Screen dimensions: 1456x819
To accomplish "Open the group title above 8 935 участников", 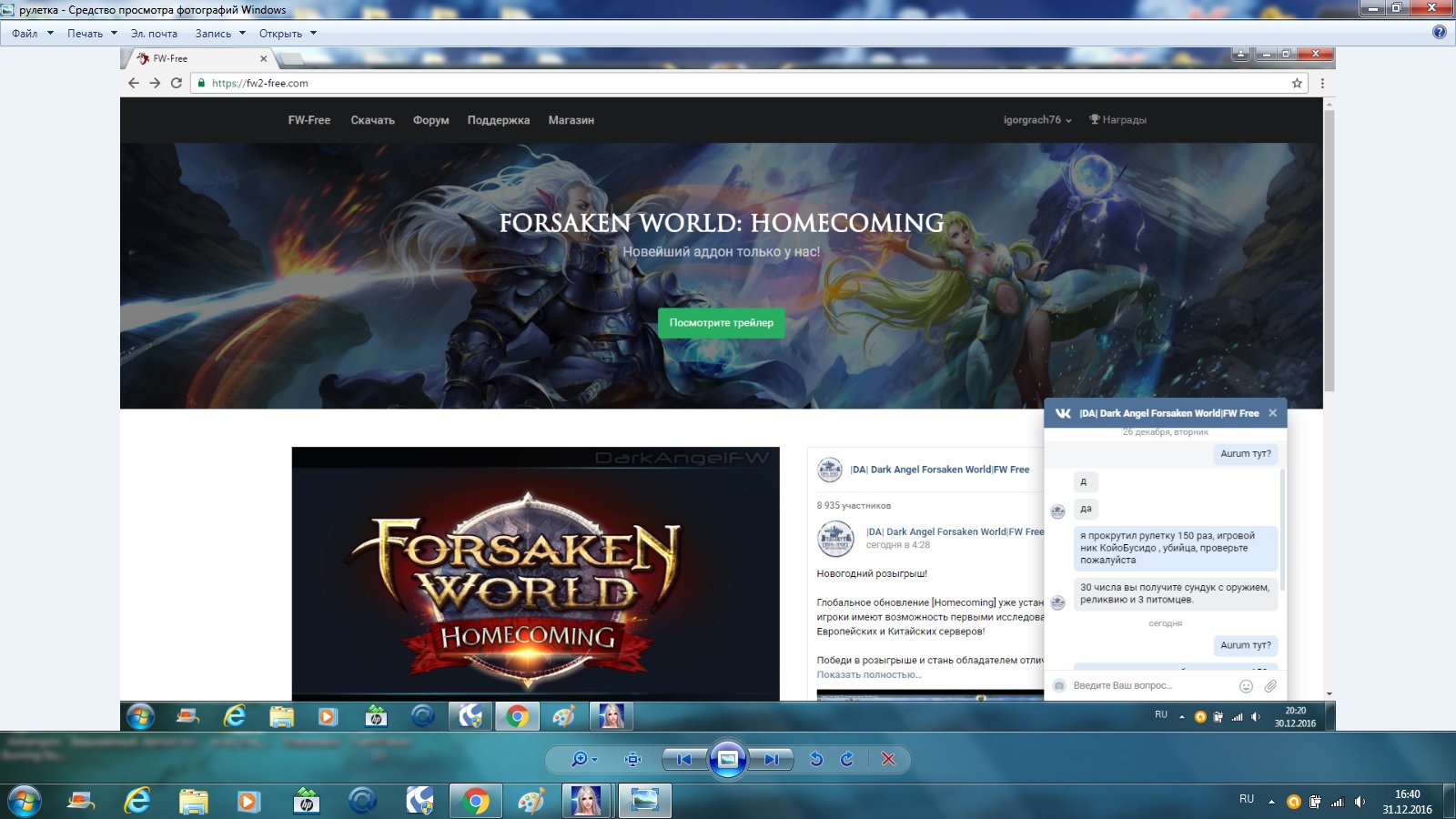I will (940, 470).
